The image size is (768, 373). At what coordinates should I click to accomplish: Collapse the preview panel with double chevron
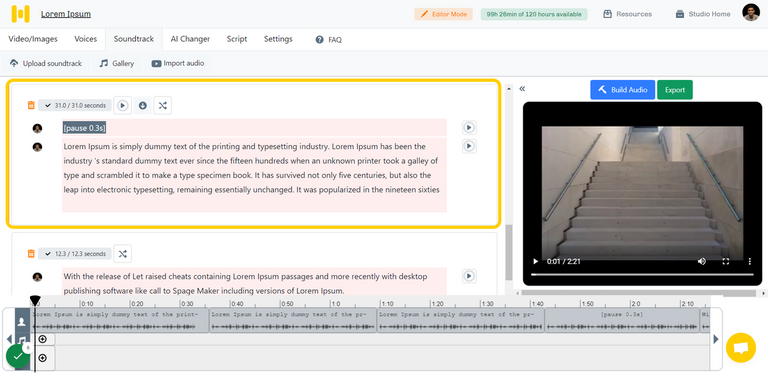click(x=522, y=89)
